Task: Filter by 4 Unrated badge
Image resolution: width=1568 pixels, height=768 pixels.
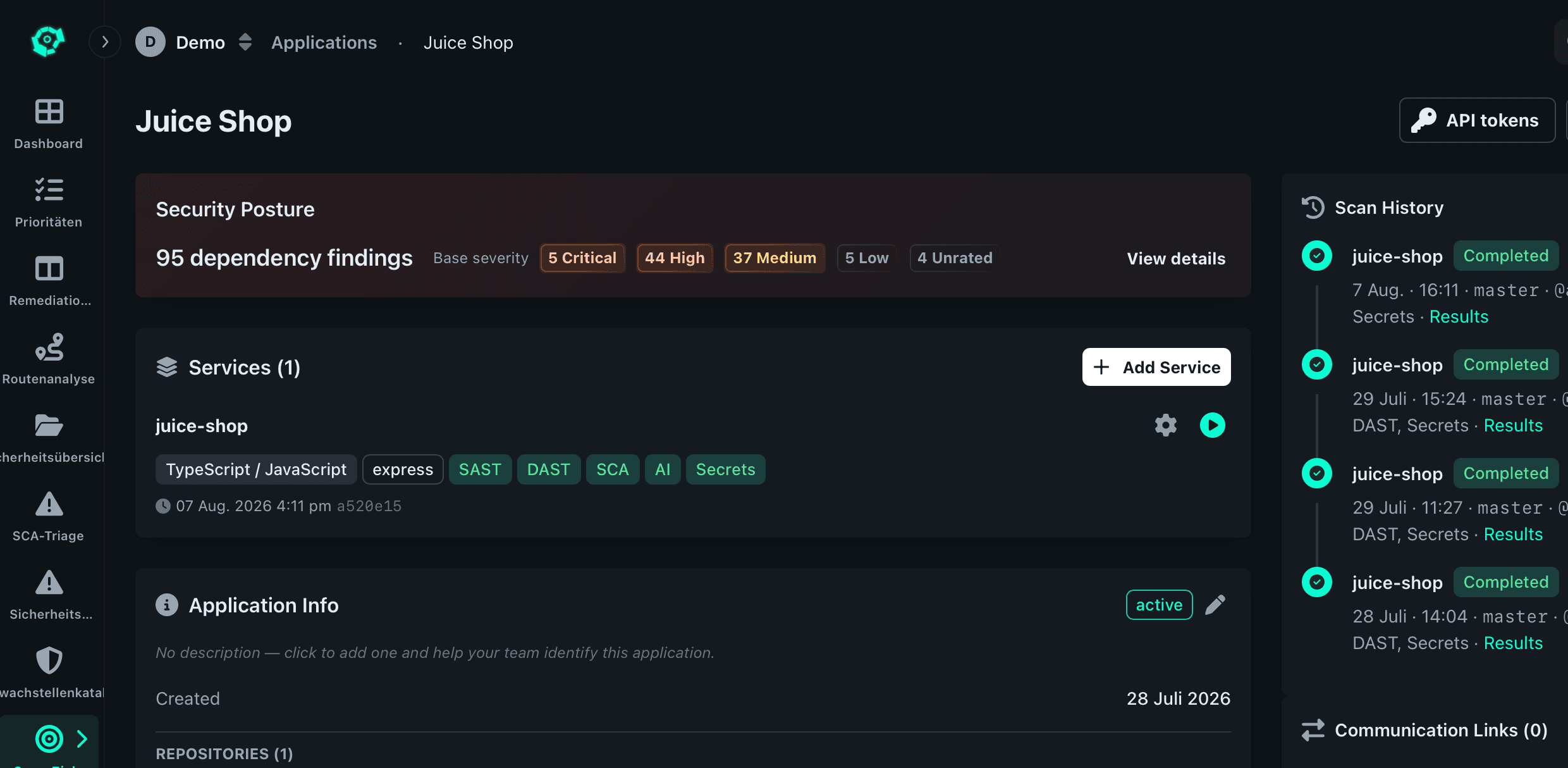Action: (955, 258)
